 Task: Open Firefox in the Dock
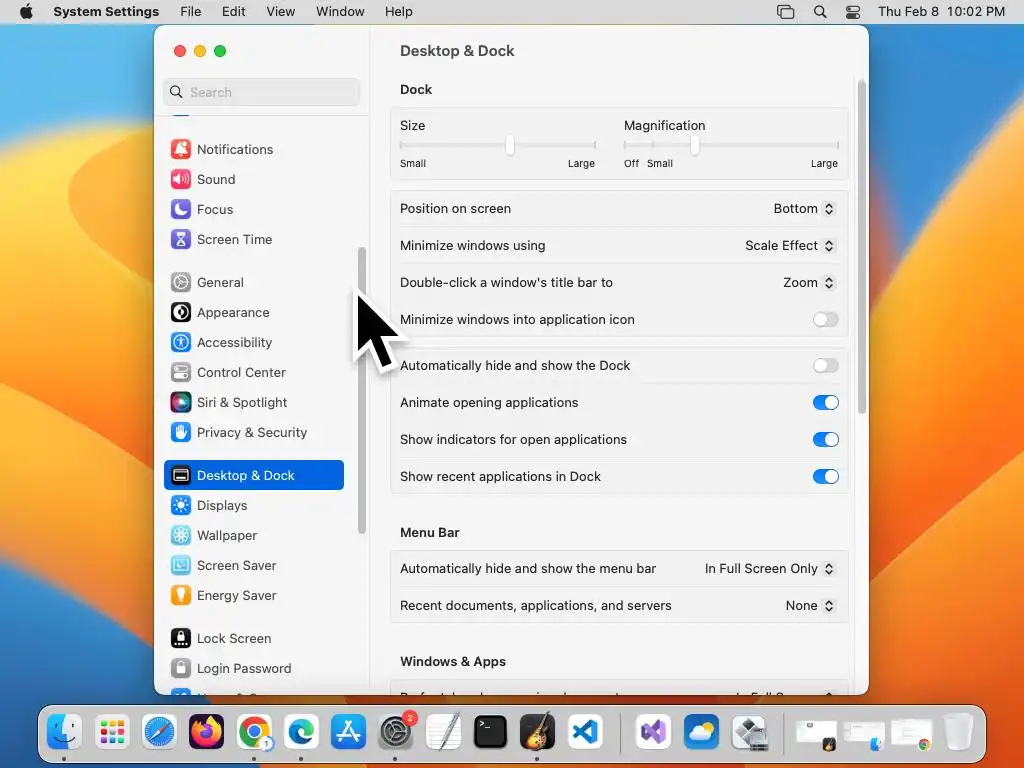[x=206, y=731]
